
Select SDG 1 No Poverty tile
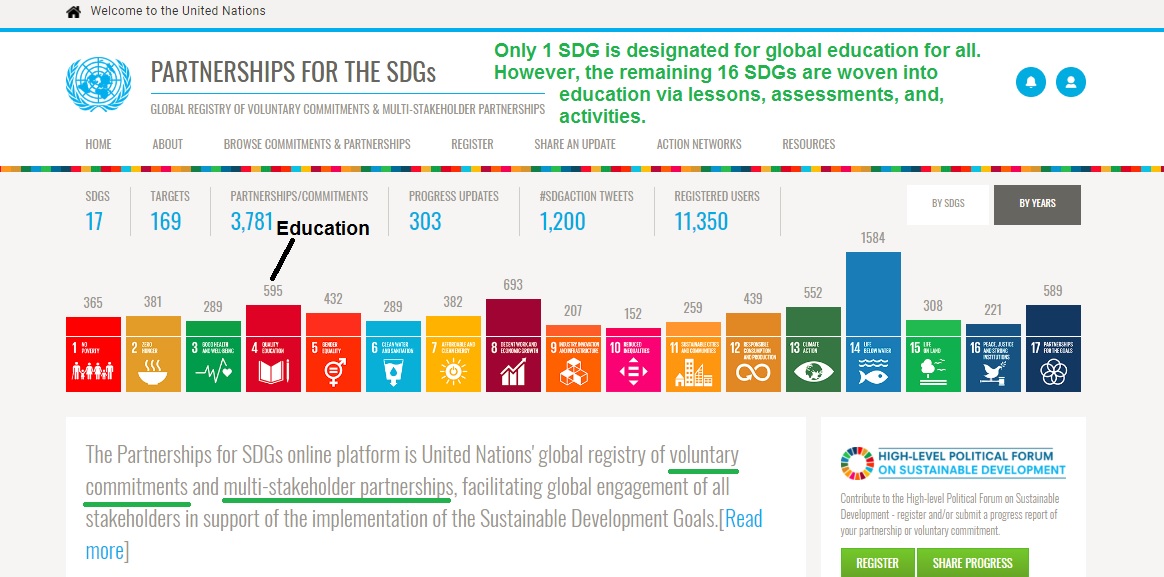(x=93, y=363)
